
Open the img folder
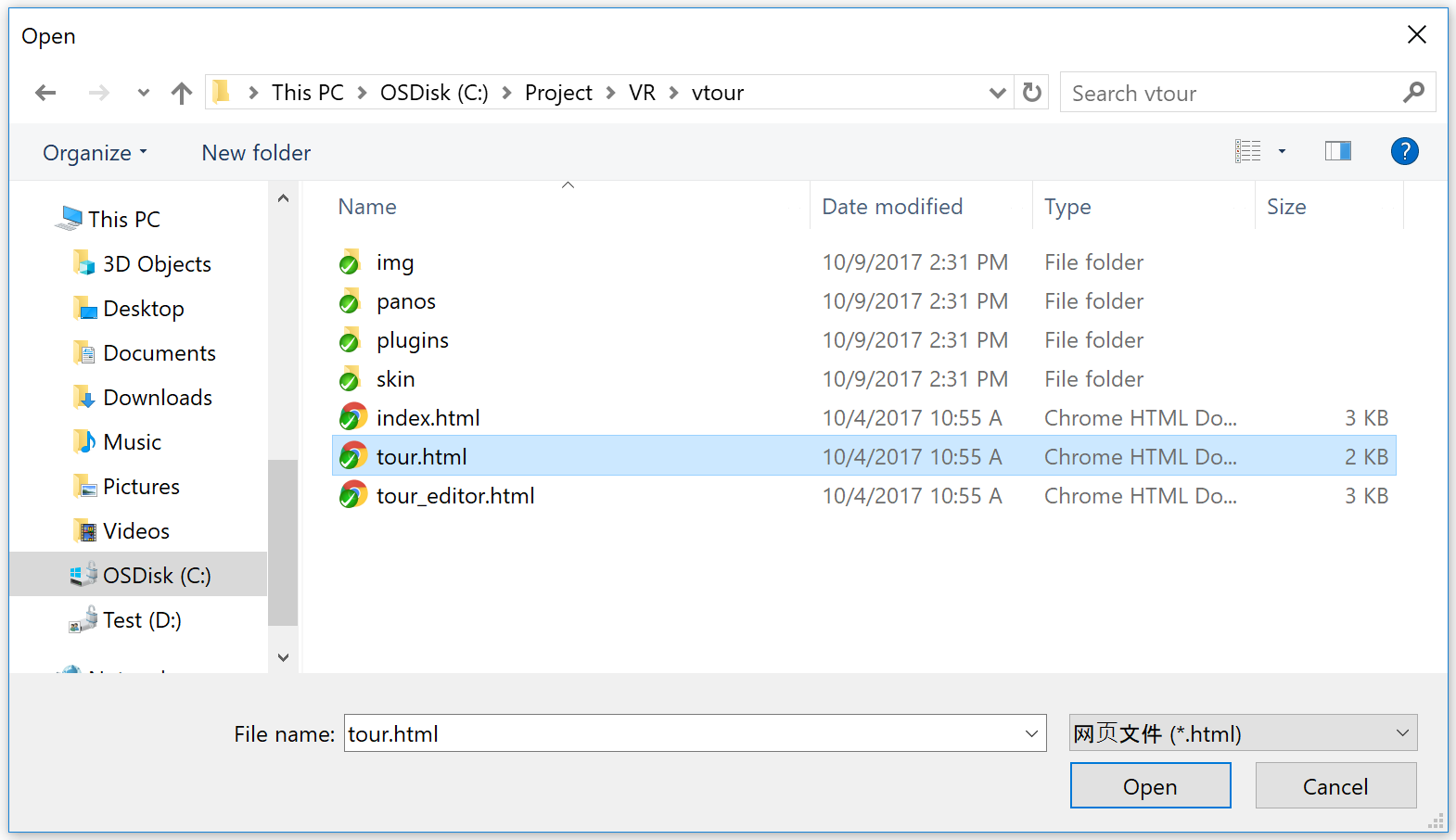click(394, 262)
